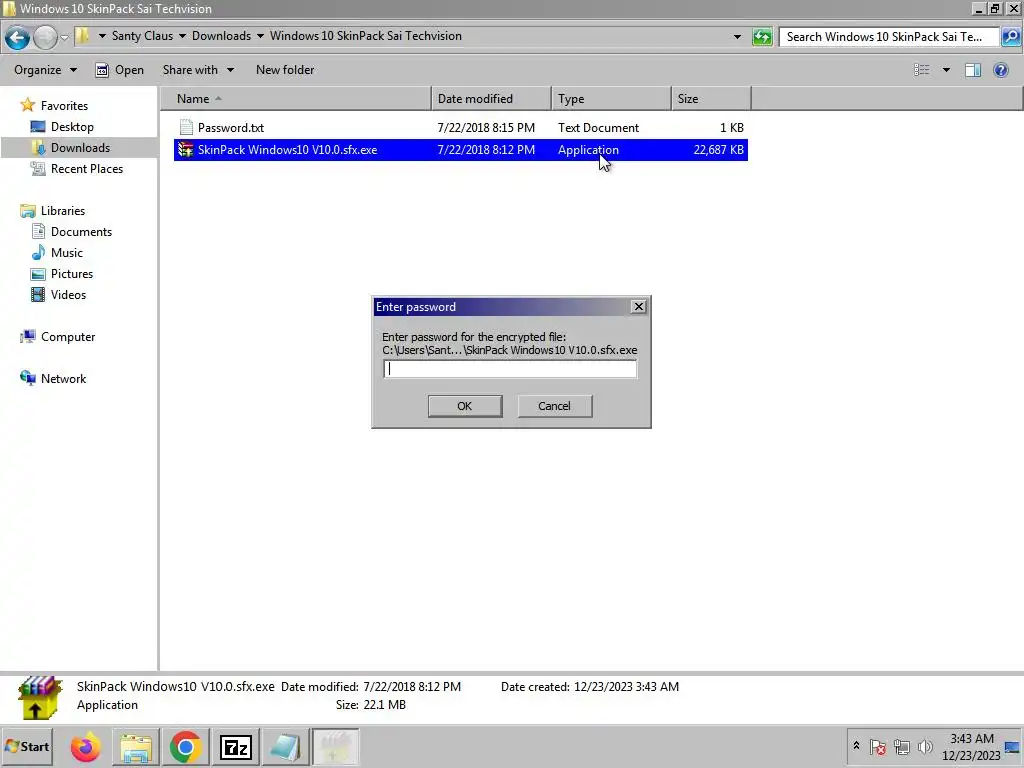Click Downloads in the address bar
The height and width of the screenshot is (768, 1024).
coord(221,36)
